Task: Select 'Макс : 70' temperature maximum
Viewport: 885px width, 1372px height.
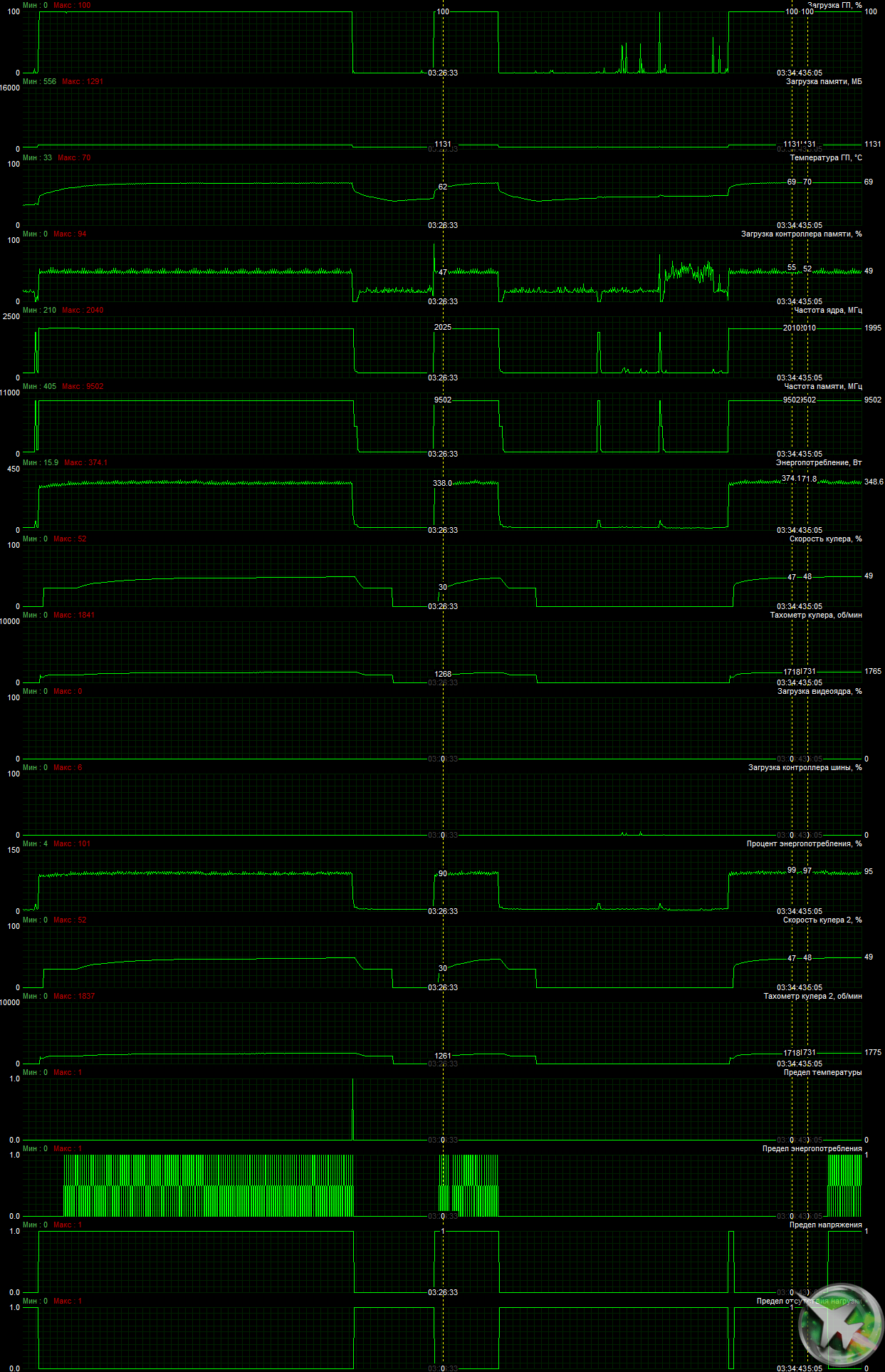Action: 74,157
